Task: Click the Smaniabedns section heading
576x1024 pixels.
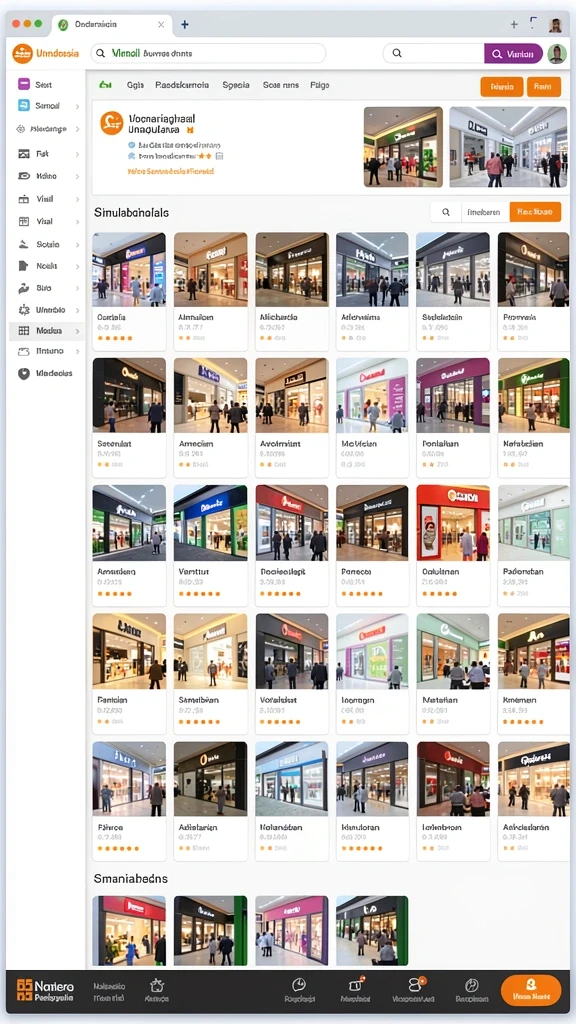Action: coord(131,879)
